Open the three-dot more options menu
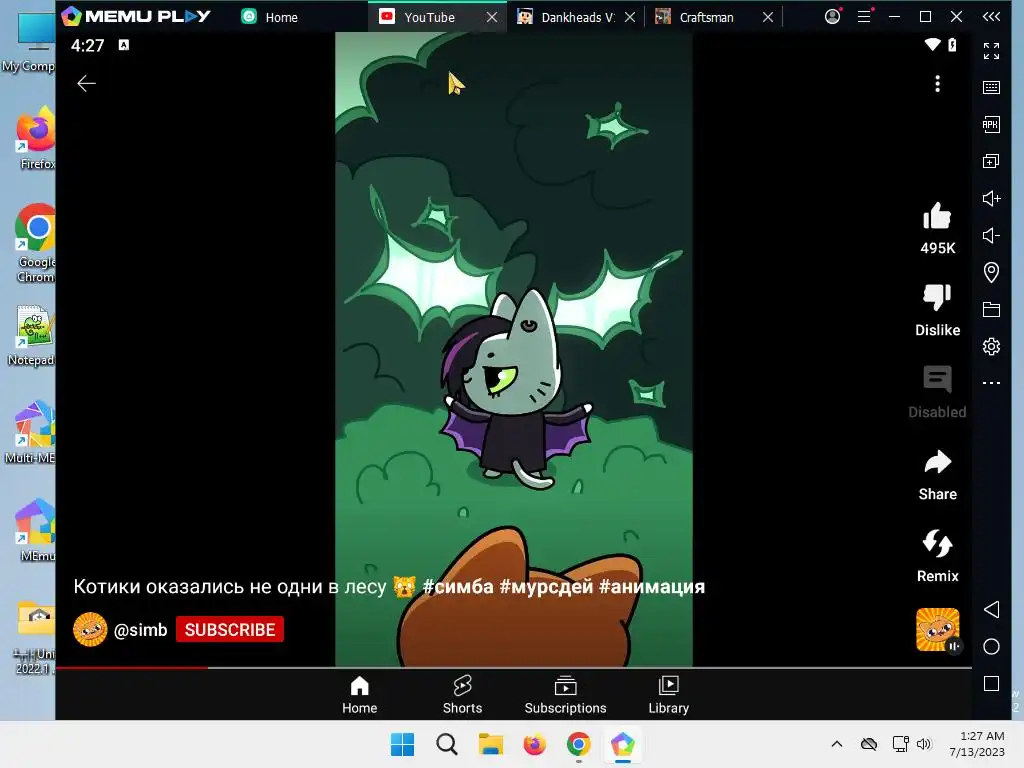This screenshot has width=1024, height=768. 937,84
